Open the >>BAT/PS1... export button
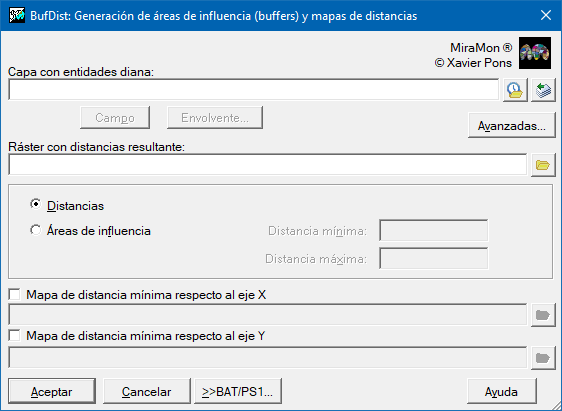Viewport: 562px width, 411px height. [x=238, y=391]
